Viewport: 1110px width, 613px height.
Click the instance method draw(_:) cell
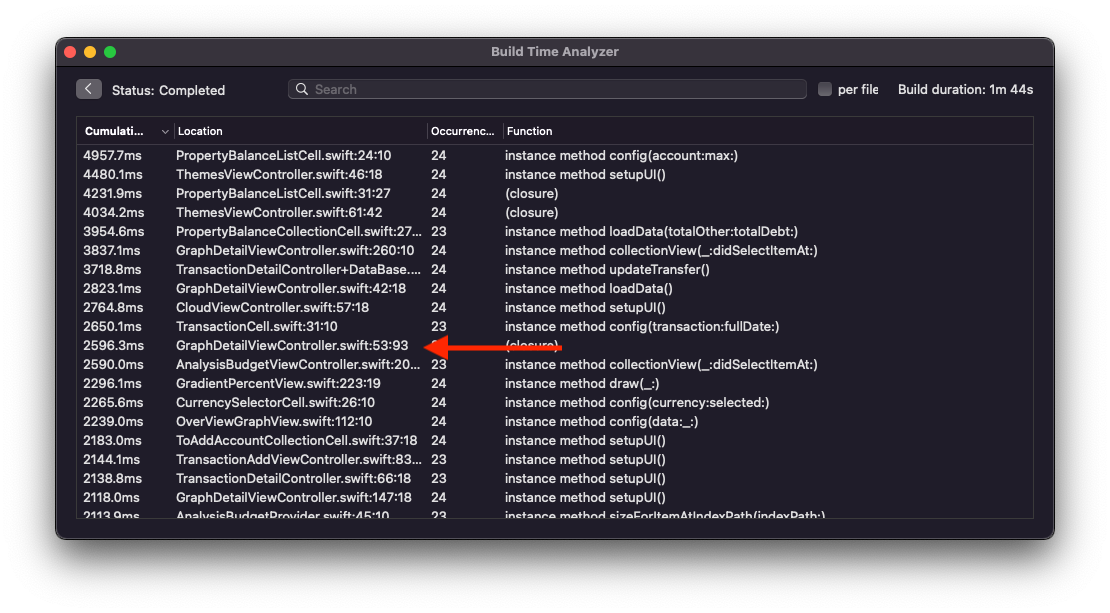[582, 384]
